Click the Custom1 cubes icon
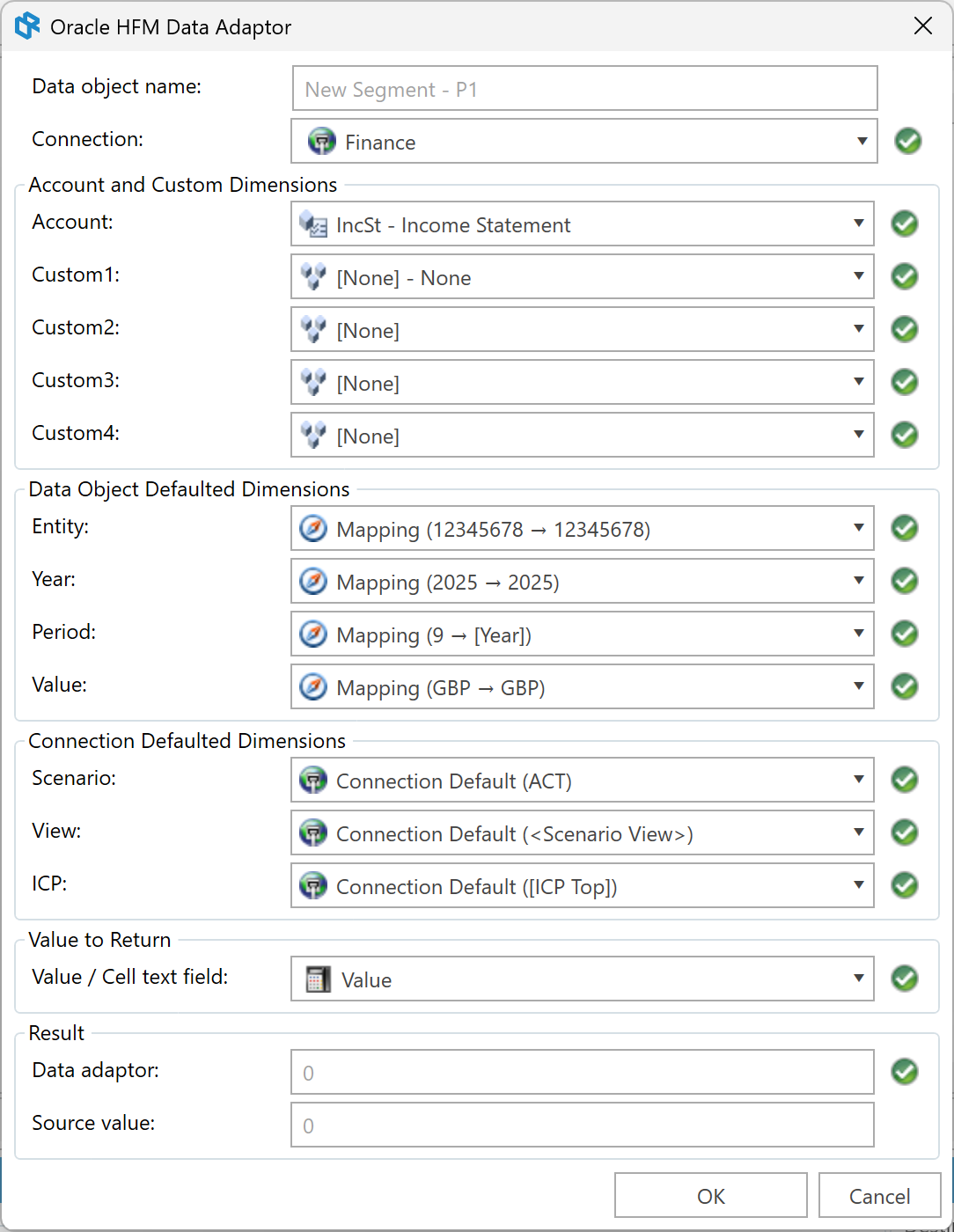The height and width of the screenshot is (1232, 954). tap(313, 277)
